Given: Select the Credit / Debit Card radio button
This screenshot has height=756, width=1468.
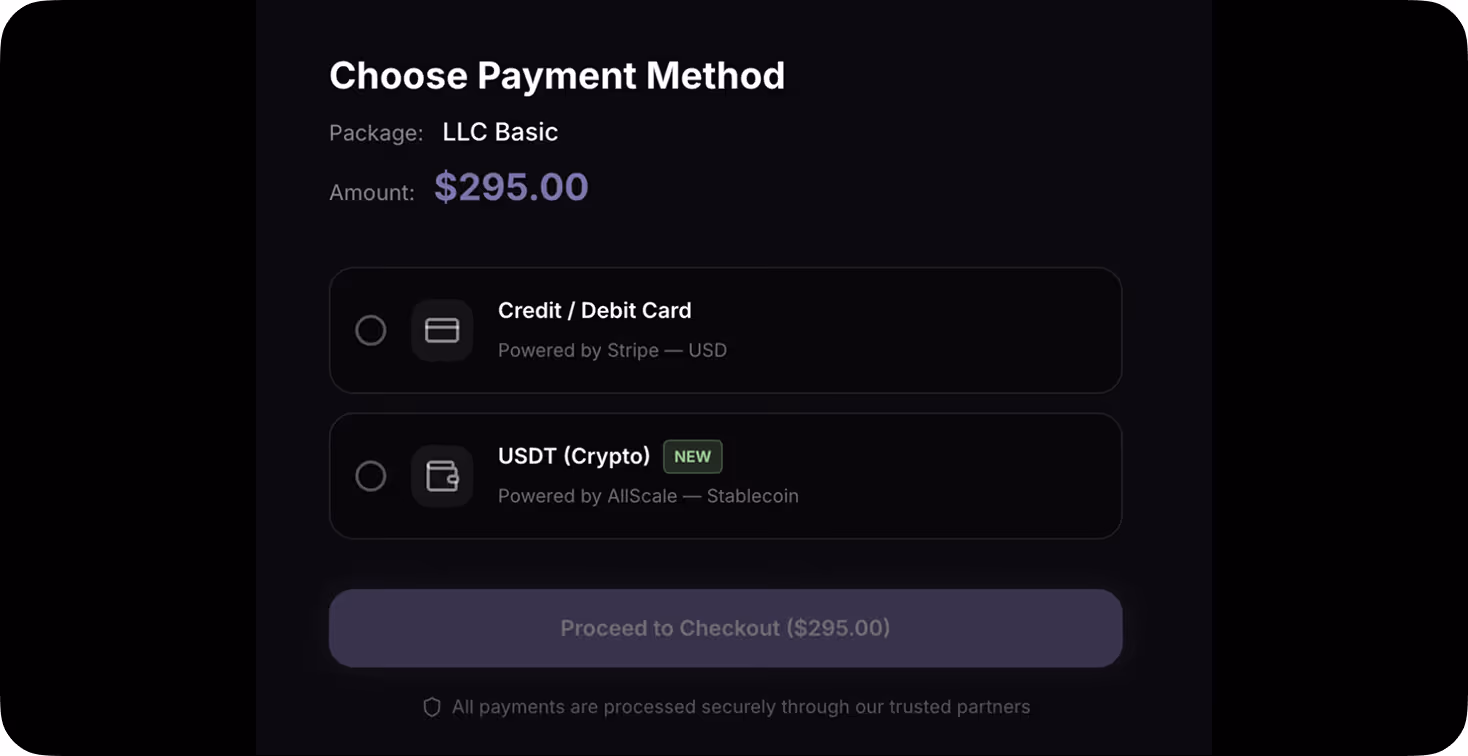Looking at the screenshot, I should 371,330.
